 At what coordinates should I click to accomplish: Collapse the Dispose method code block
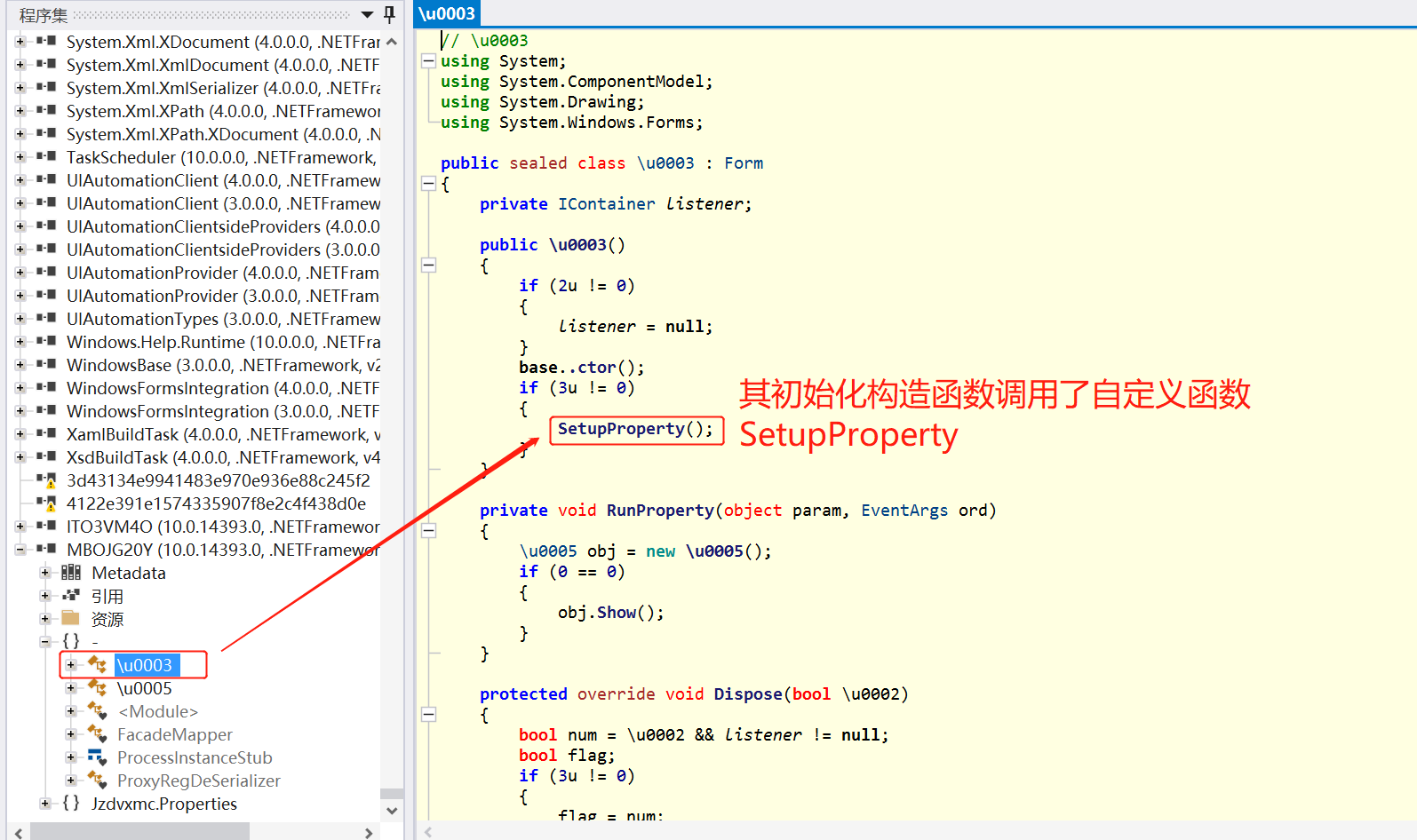tap(428, 714)
